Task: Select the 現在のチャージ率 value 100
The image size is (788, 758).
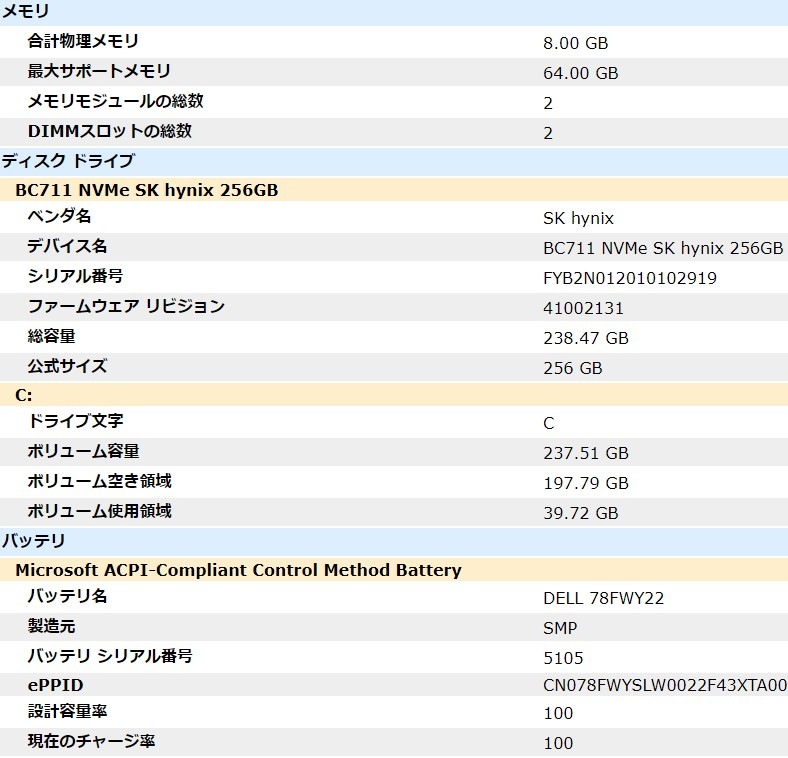Action: click(x=558, y=743)
